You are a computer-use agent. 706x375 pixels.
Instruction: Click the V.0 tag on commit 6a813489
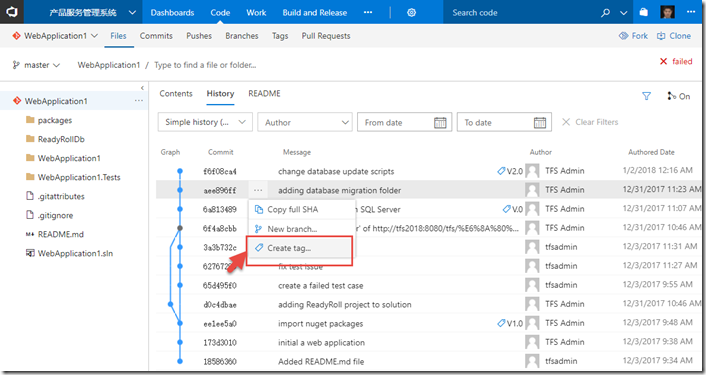pyautogui.click(x=513, y=209)
